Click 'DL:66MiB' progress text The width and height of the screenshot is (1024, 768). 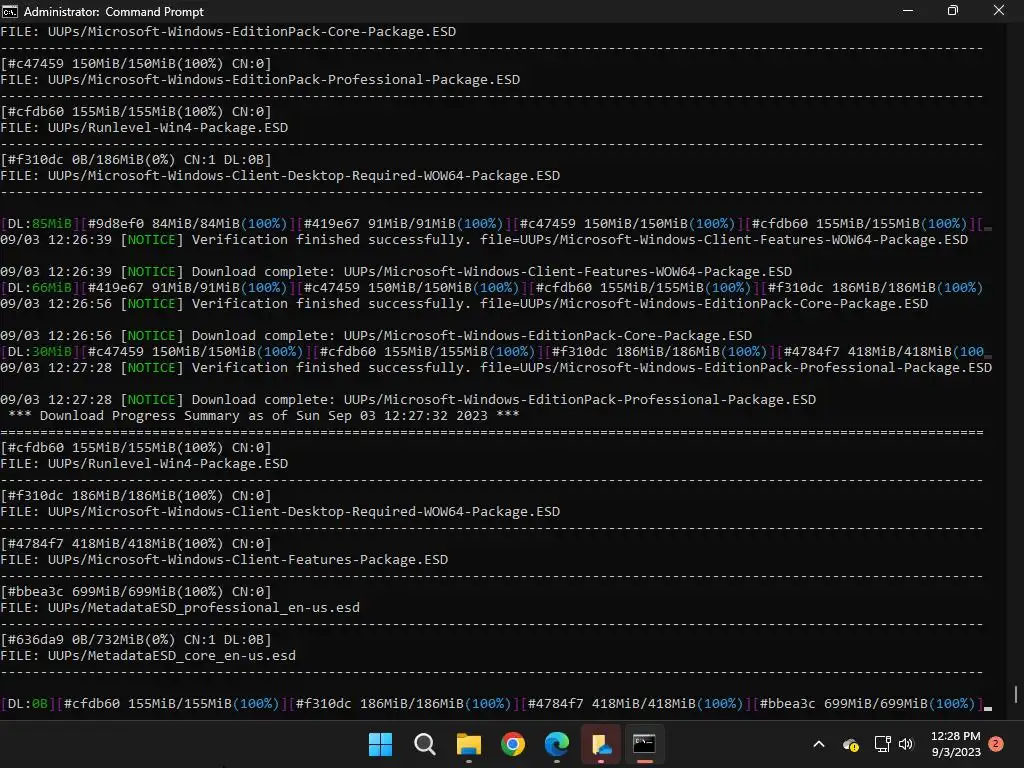(x=40, y=287)
